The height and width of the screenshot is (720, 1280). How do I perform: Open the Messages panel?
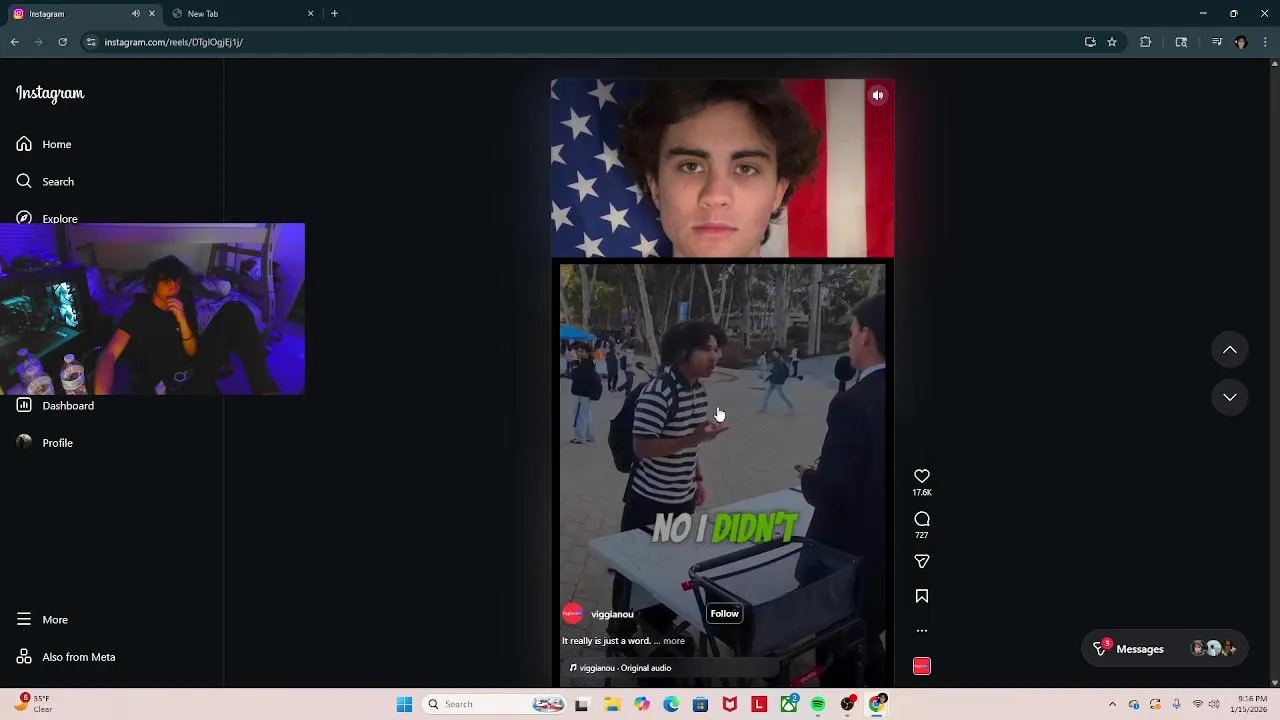point(1166,649)
